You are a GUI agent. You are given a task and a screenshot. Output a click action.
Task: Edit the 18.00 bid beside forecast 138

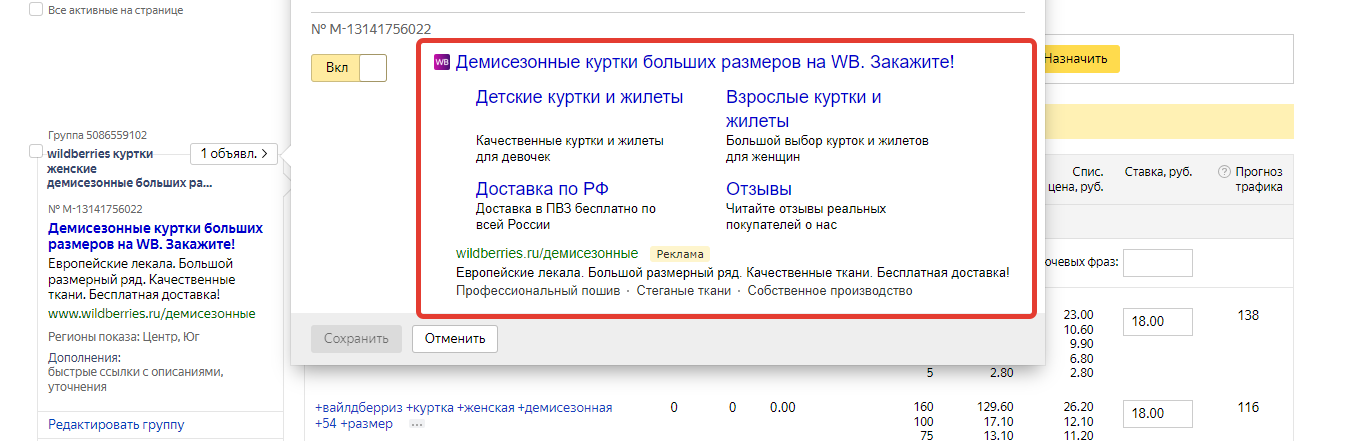point(1158,322)
